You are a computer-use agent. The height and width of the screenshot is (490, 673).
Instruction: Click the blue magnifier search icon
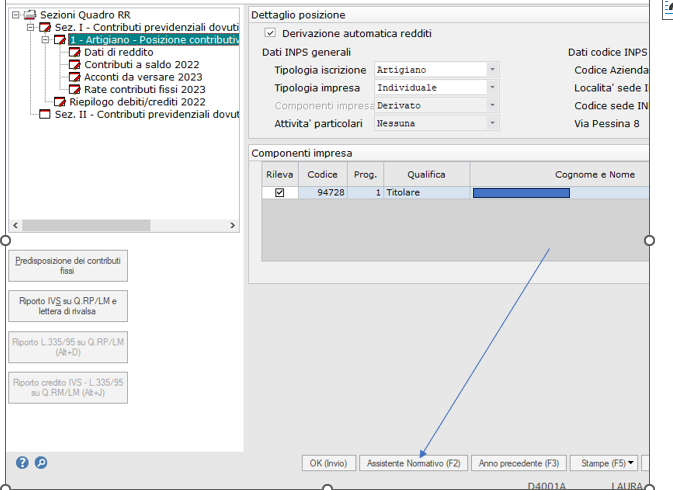[x=41, y=462]
